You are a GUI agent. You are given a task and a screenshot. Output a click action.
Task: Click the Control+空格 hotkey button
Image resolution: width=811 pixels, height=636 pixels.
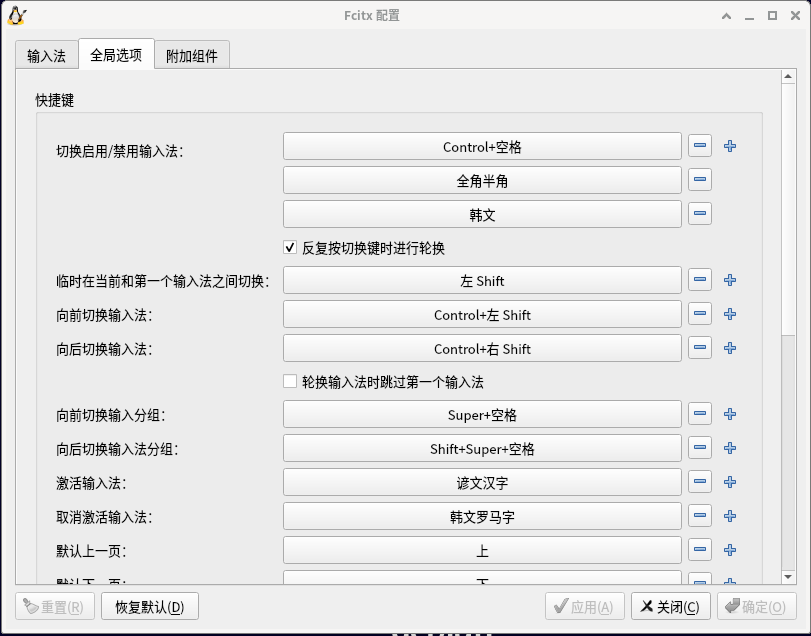click(x=482, y=146)
